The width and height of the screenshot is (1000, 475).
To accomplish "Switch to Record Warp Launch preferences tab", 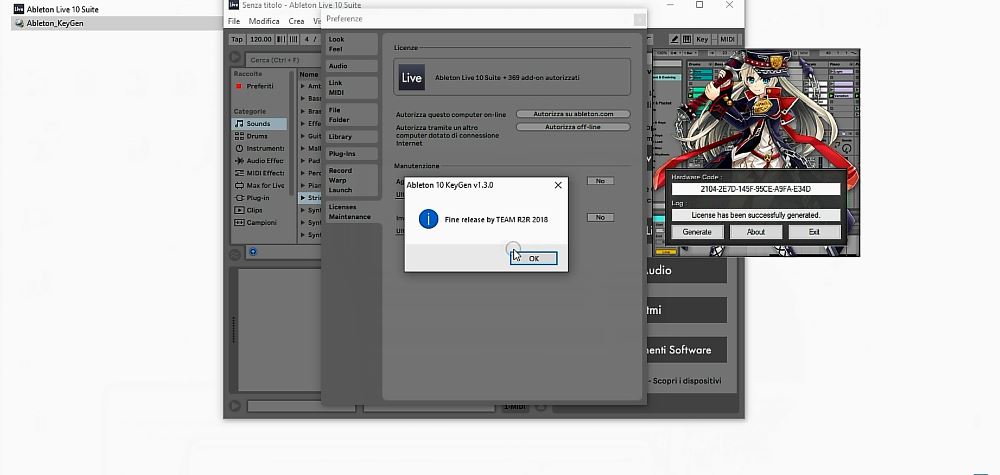I will pos(352,180).
